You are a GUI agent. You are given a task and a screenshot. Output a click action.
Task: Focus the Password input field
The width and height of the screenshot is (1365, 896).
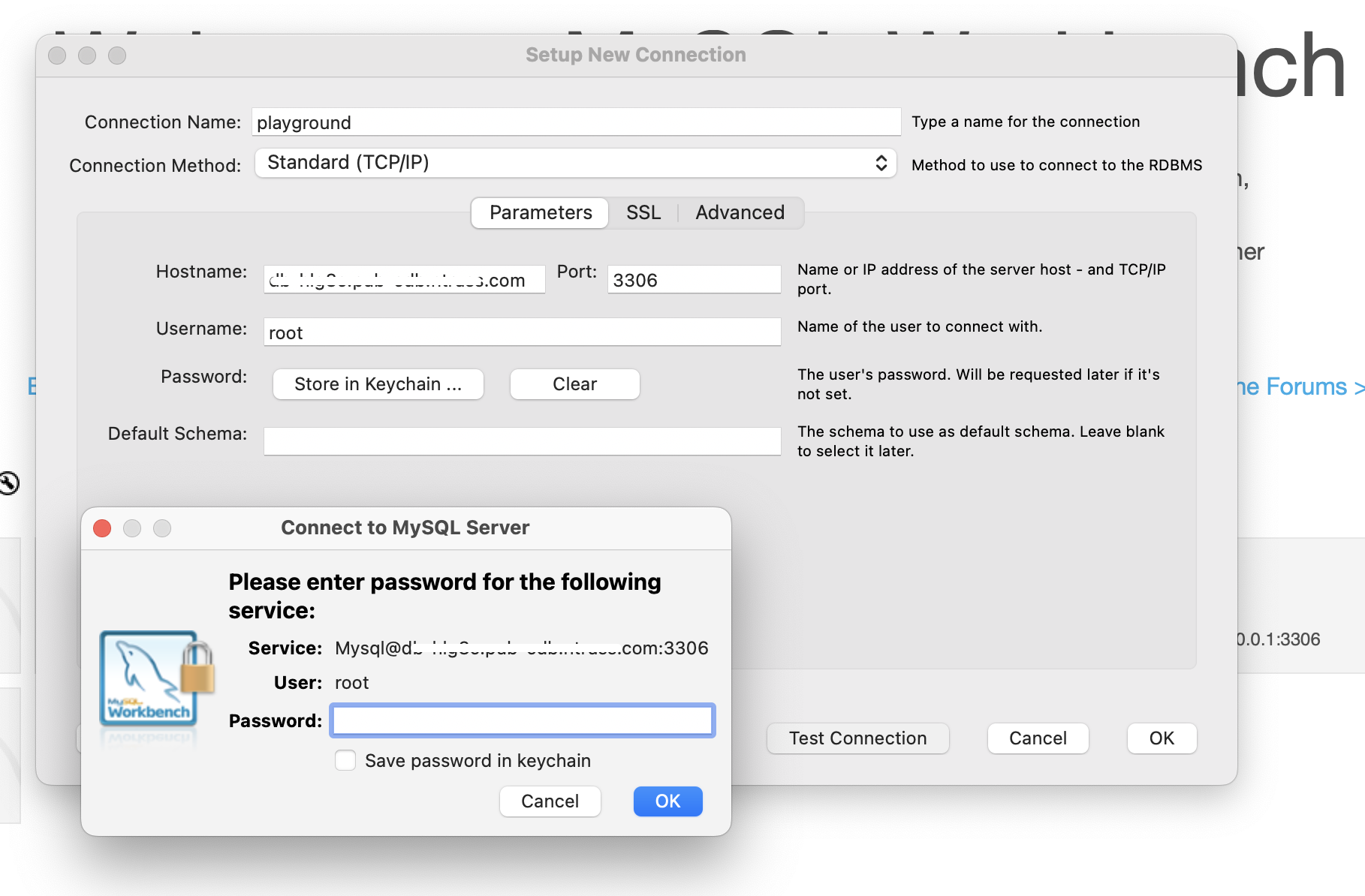click(523, 720)
